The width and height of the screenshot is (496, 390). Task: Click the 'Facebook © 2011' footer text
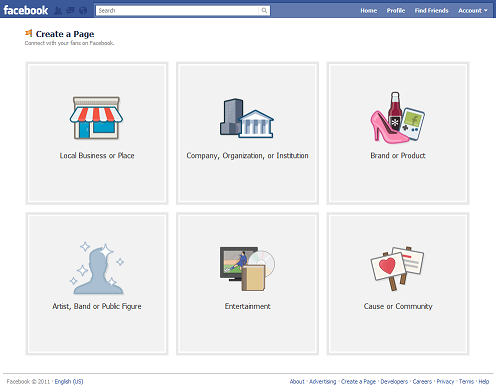(28, 382)
